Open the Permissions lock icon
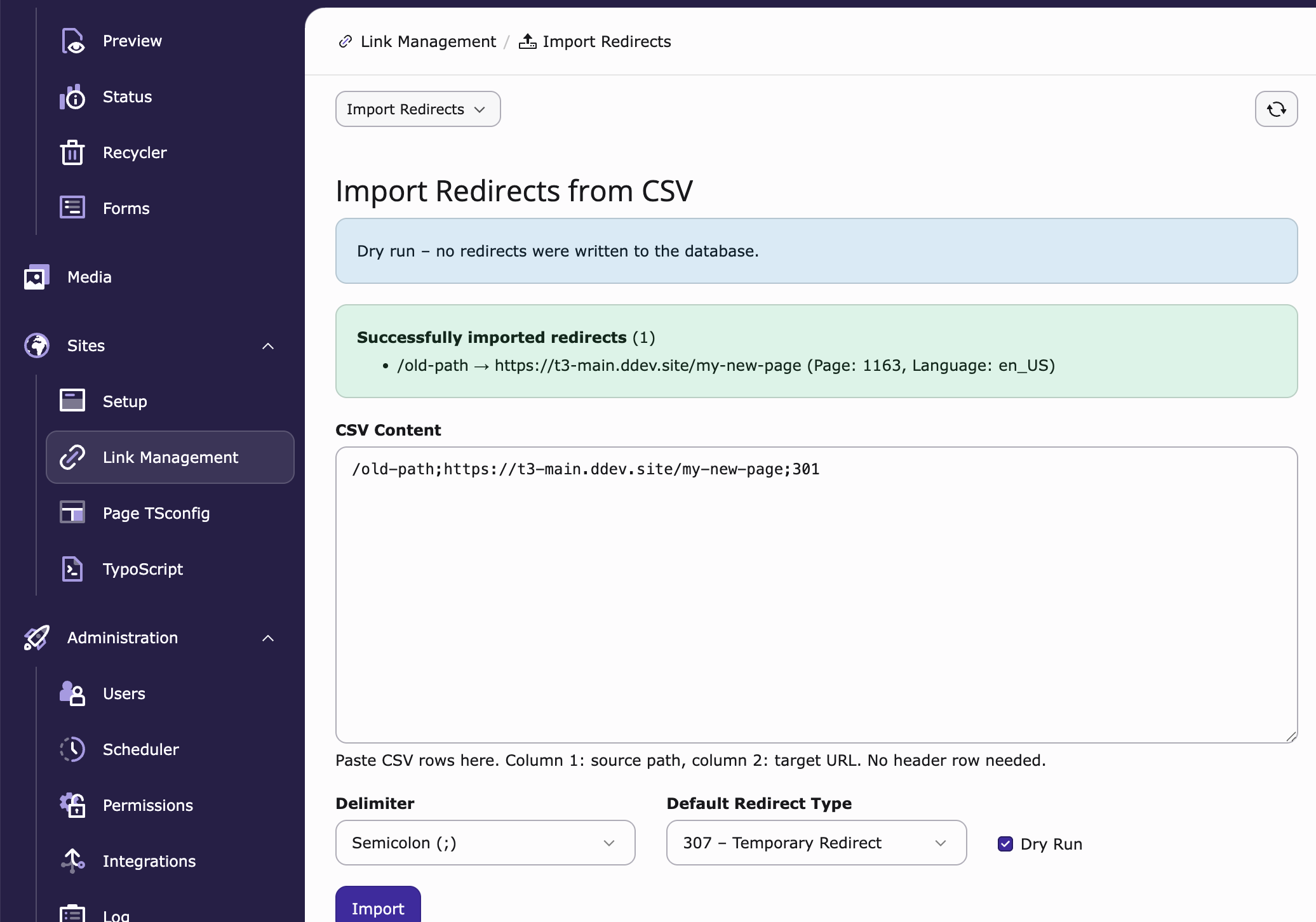Image resolution: width=1316 pixels, height=922 pixels. (72, 805)
